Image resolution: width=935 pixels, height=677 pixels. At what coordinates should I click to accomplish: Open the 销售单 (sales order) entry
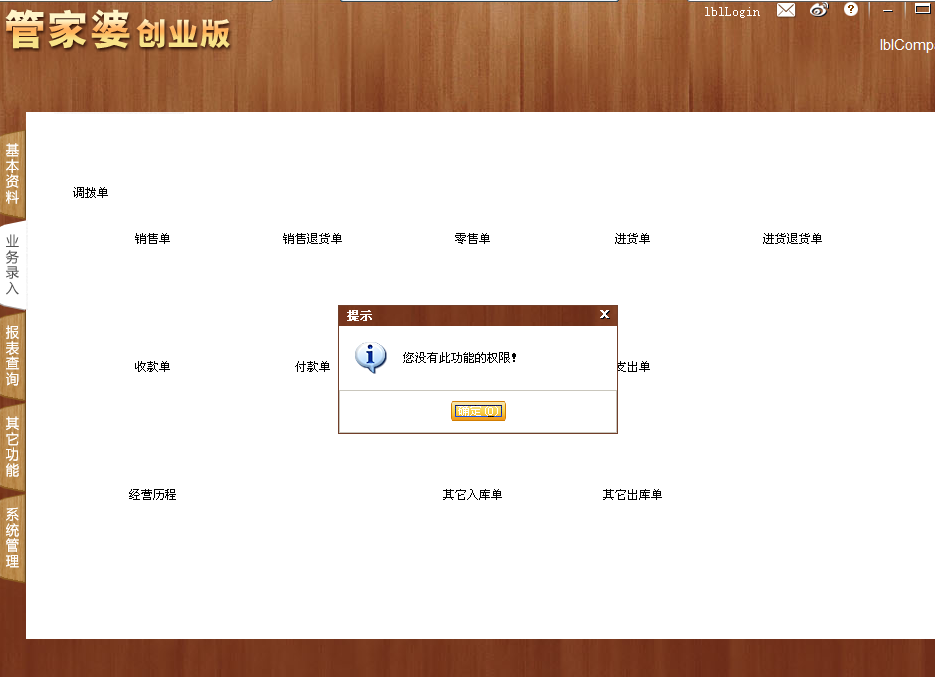tap(152, 239)
